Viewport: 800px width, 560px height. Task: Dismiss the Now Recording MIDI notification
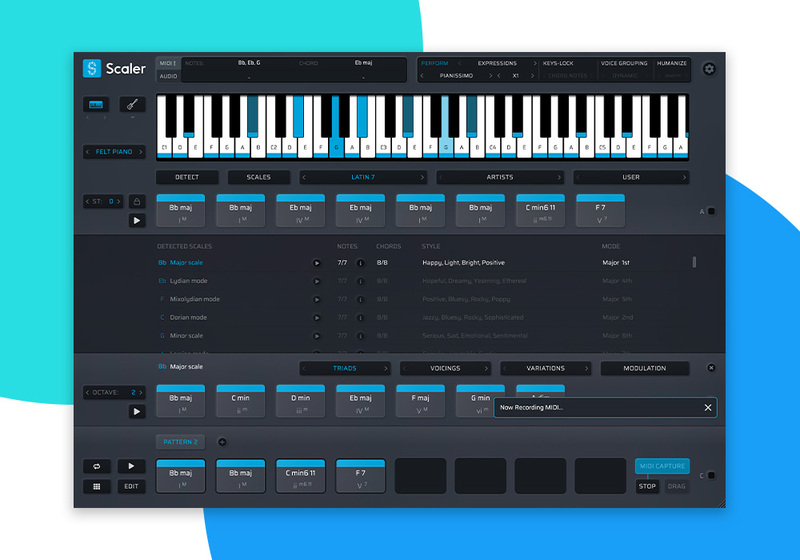(x=708, y=408)
